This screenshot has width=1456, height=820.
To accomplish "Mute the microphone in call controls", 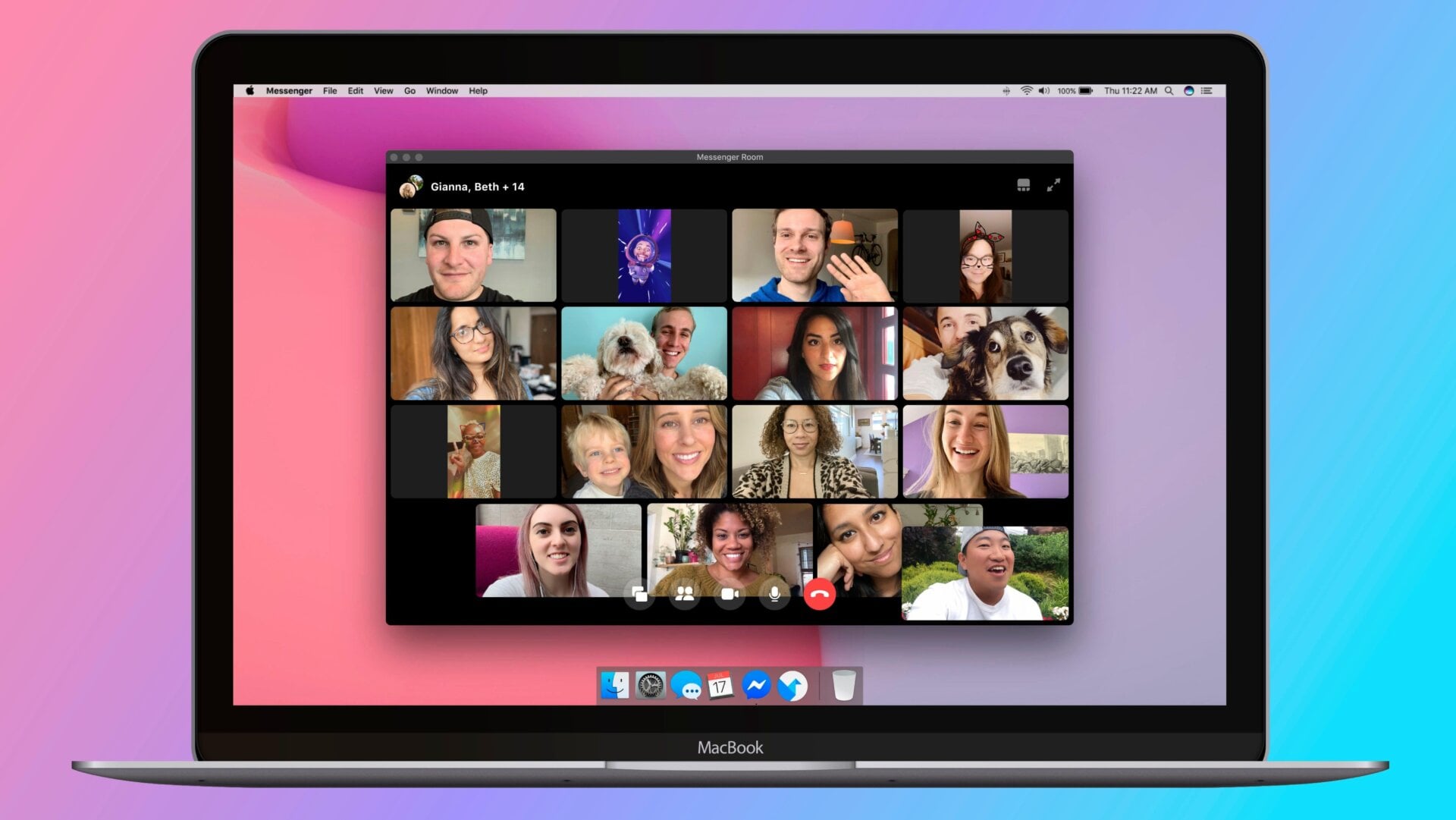I will [774, 594].
